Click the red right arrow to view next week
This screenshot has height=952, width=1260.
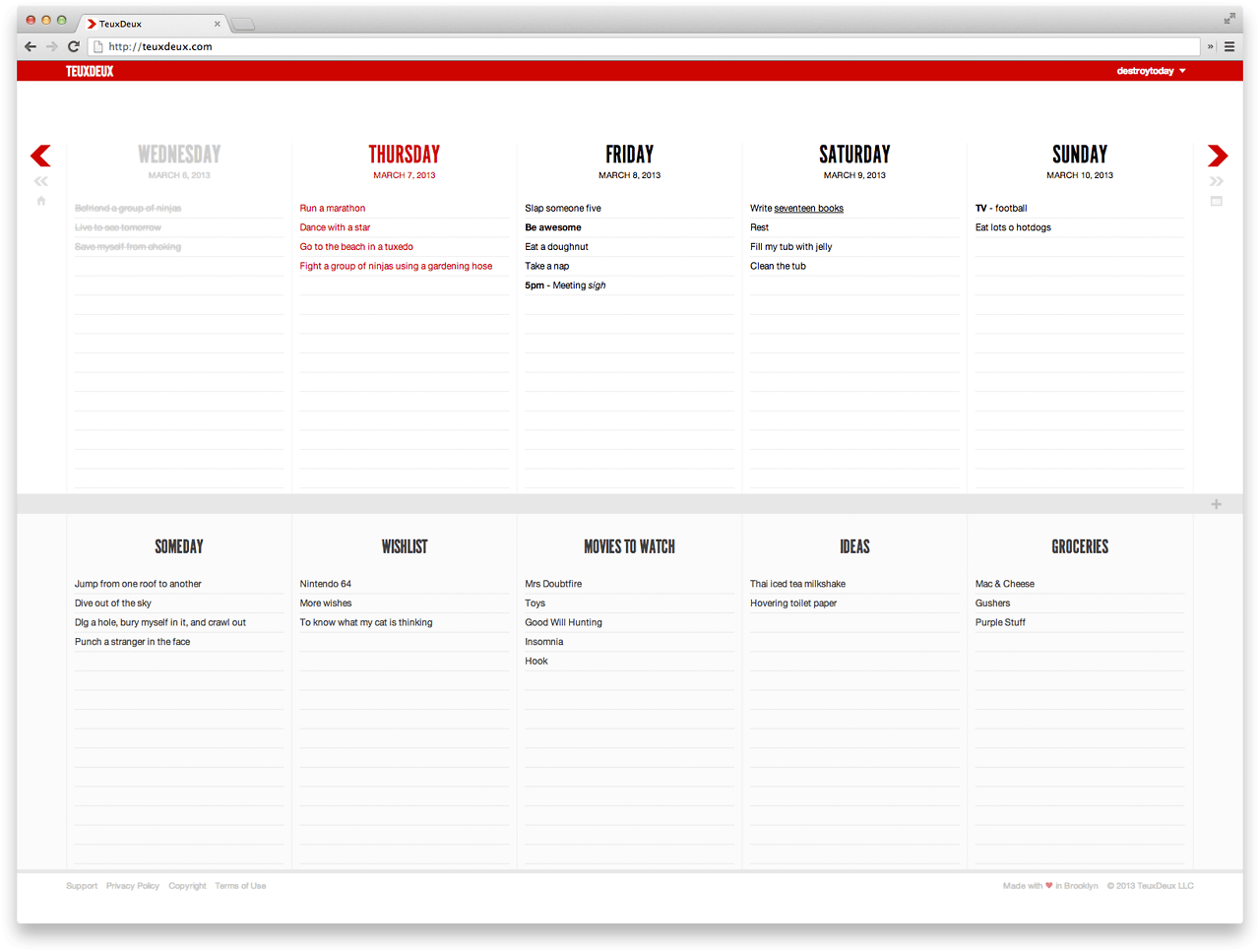point(1218,156)
